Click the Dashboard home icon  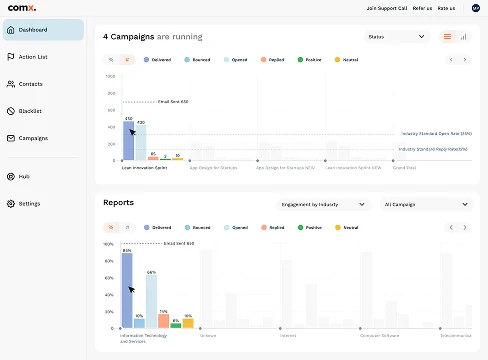point(11,30)
